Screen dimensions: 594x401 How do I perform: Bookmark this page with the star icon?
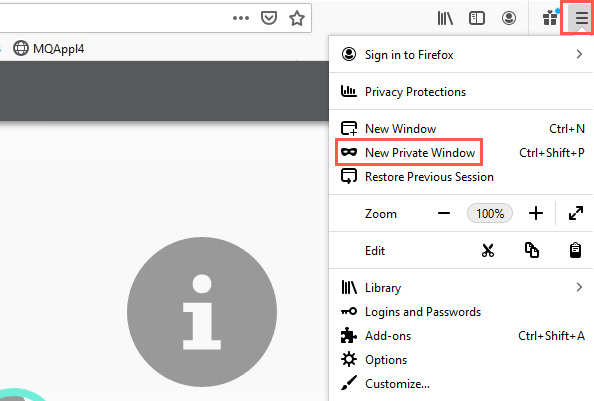pos(297,18)
